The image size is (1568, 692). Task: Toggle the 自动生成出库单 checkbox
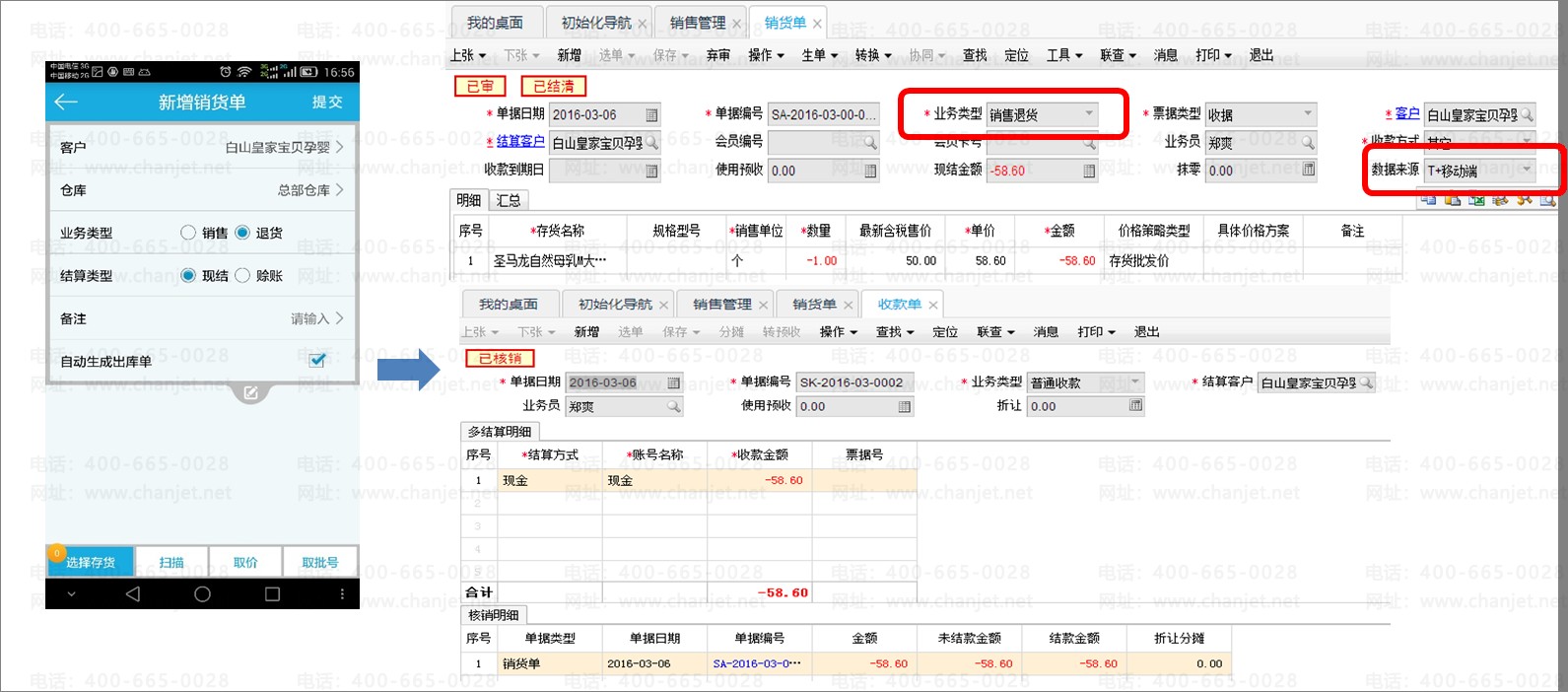click(317, 361)
